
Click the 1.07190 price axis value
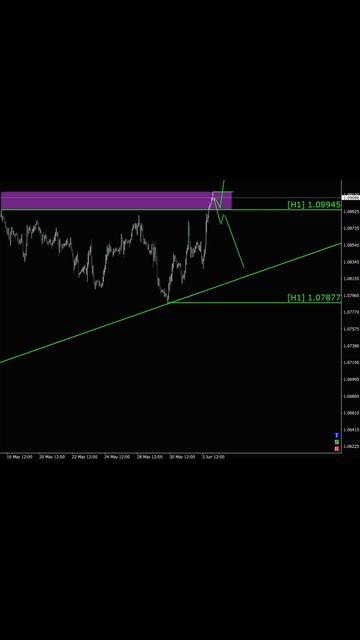tap(351, 362)
